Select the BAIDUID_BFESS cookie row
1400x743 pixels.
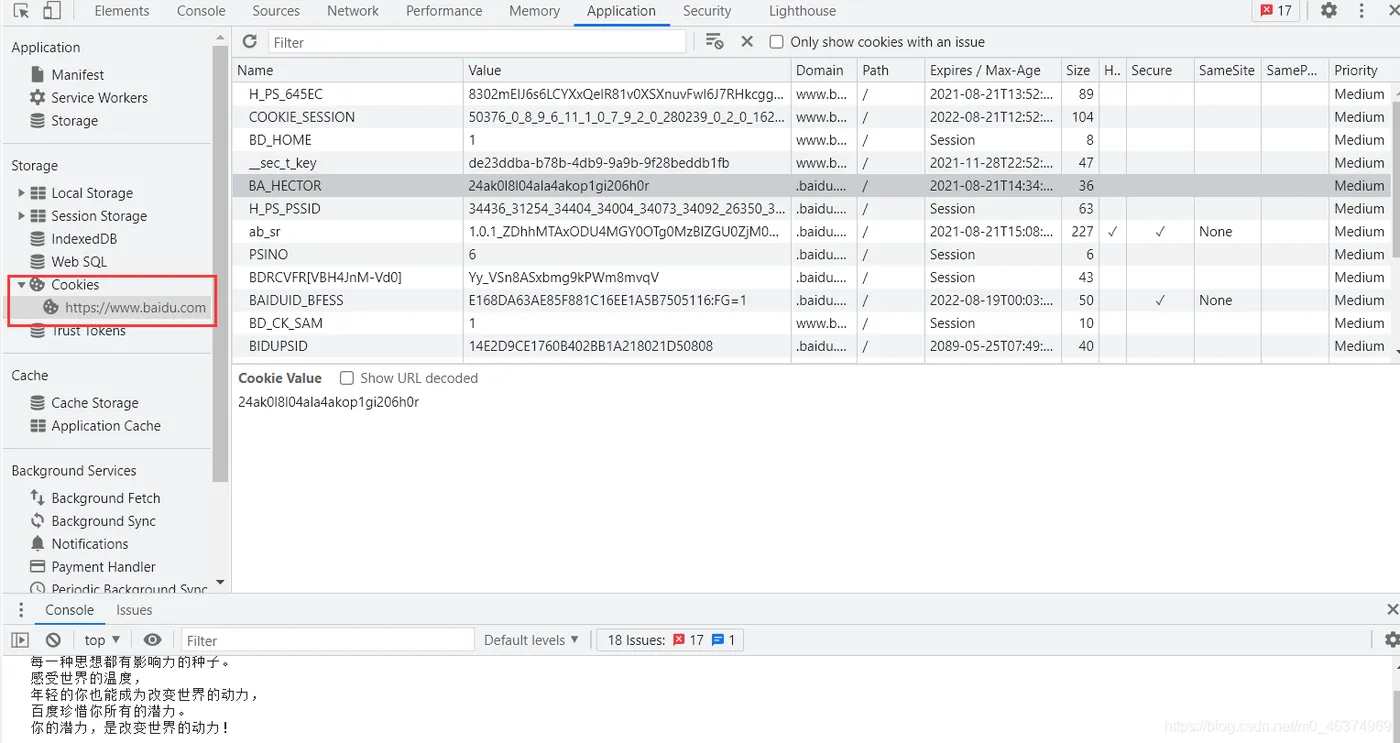811,300
